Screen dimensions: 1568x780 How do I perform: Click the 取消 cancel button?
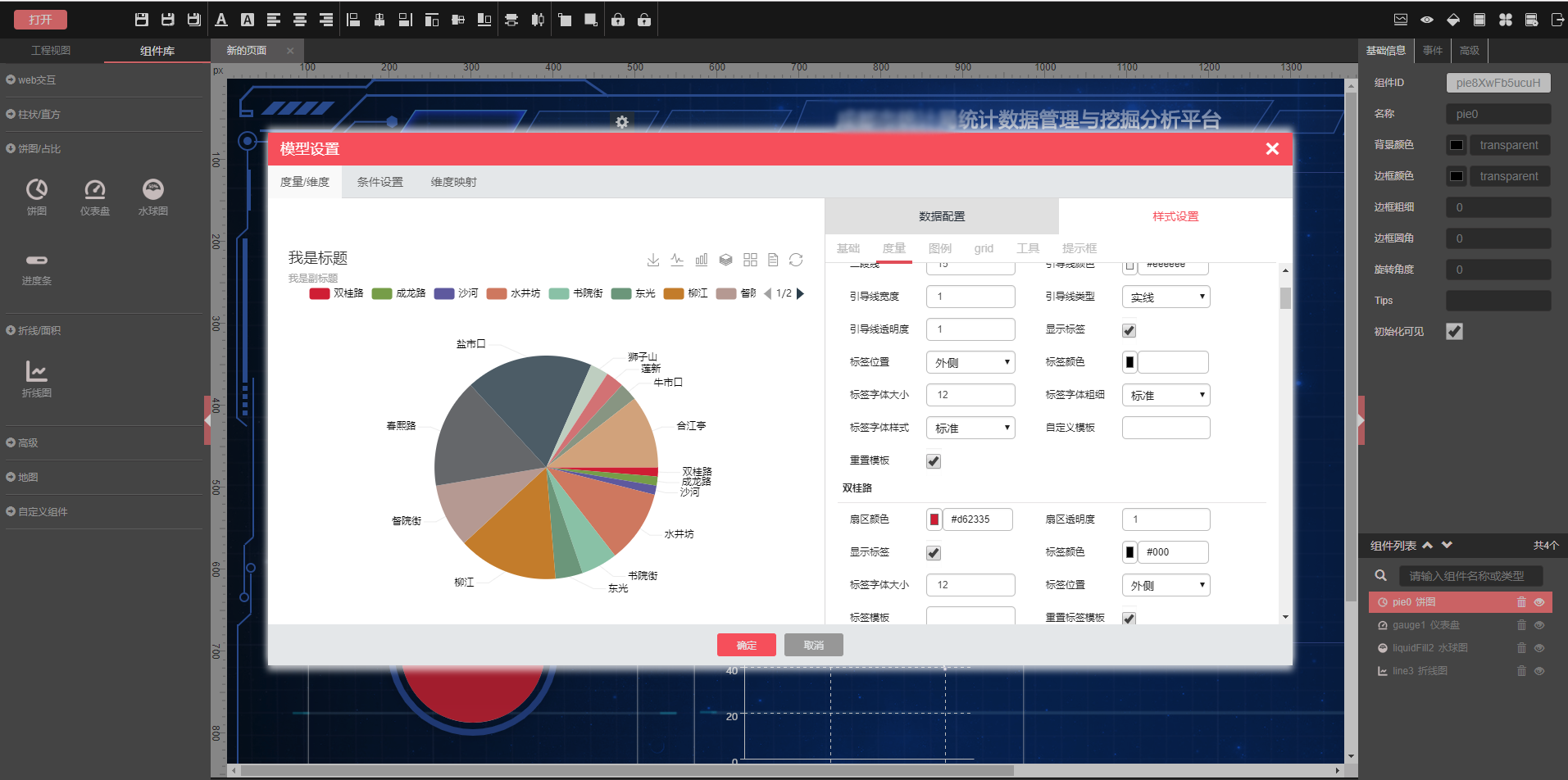813,646
